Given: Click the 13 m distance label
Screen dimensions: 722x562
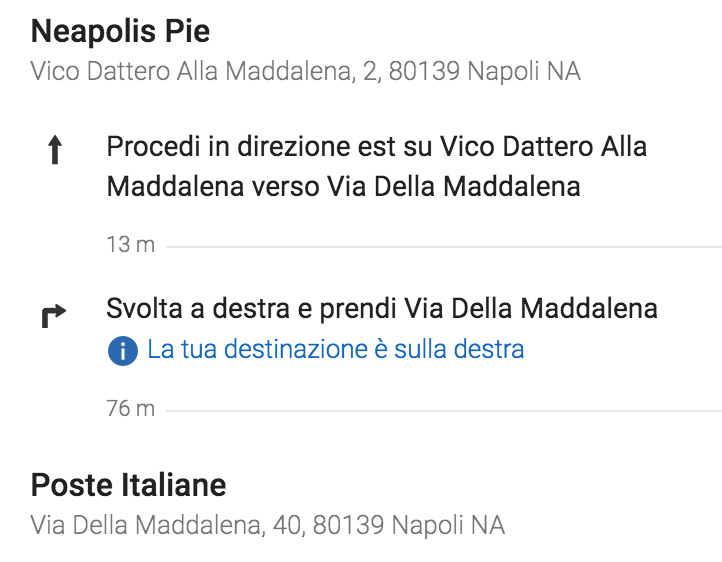Looking at the screenshot, I should [x=131, y=244].
